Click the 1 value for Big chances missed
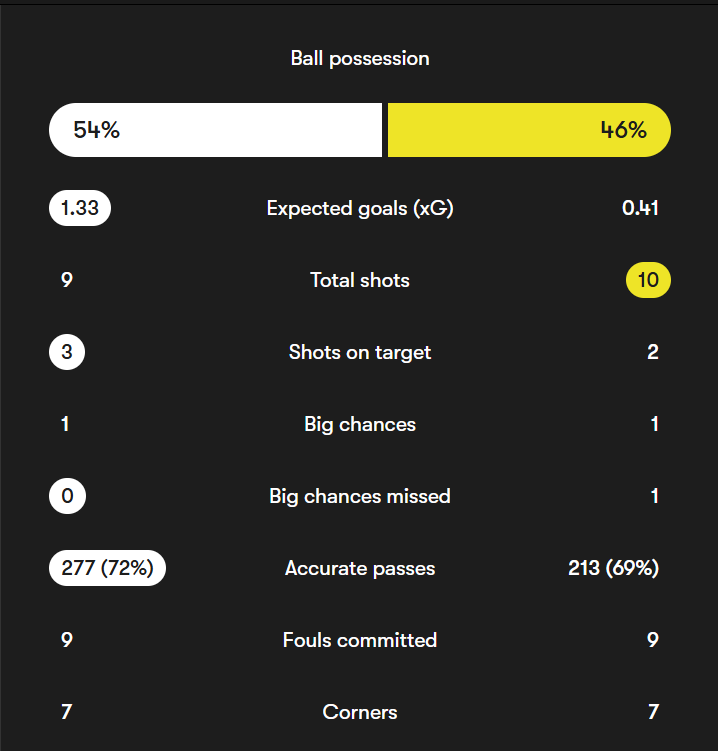 pos(655,496)
